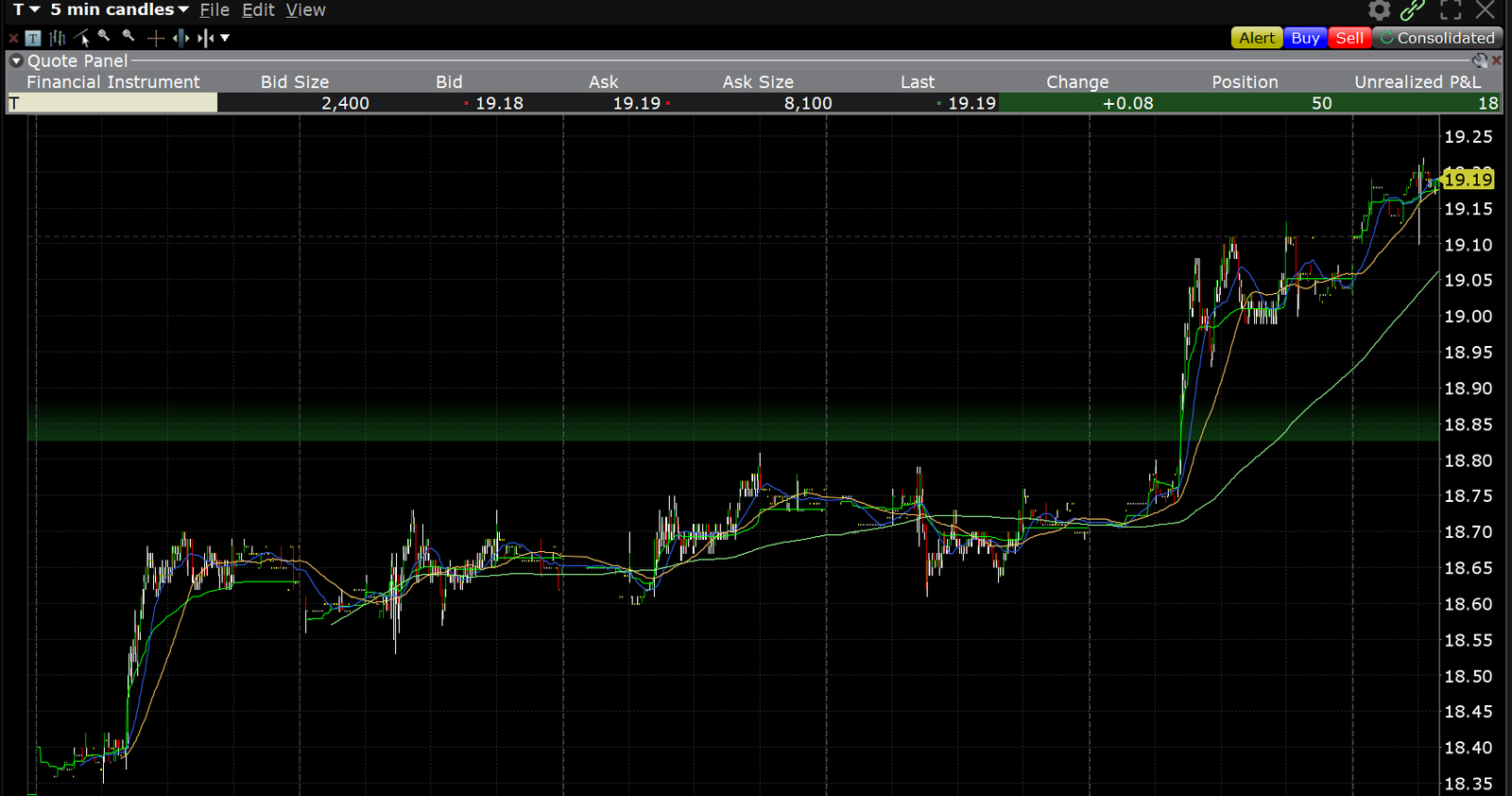Open the File menu

tap(215, 9)
